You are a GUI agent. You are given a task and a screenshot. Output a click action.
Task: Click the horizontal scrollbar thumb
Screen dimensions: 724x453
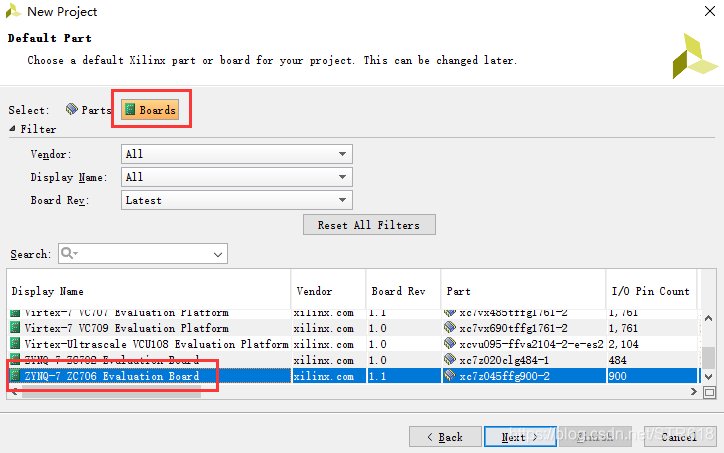pos(111,393)
